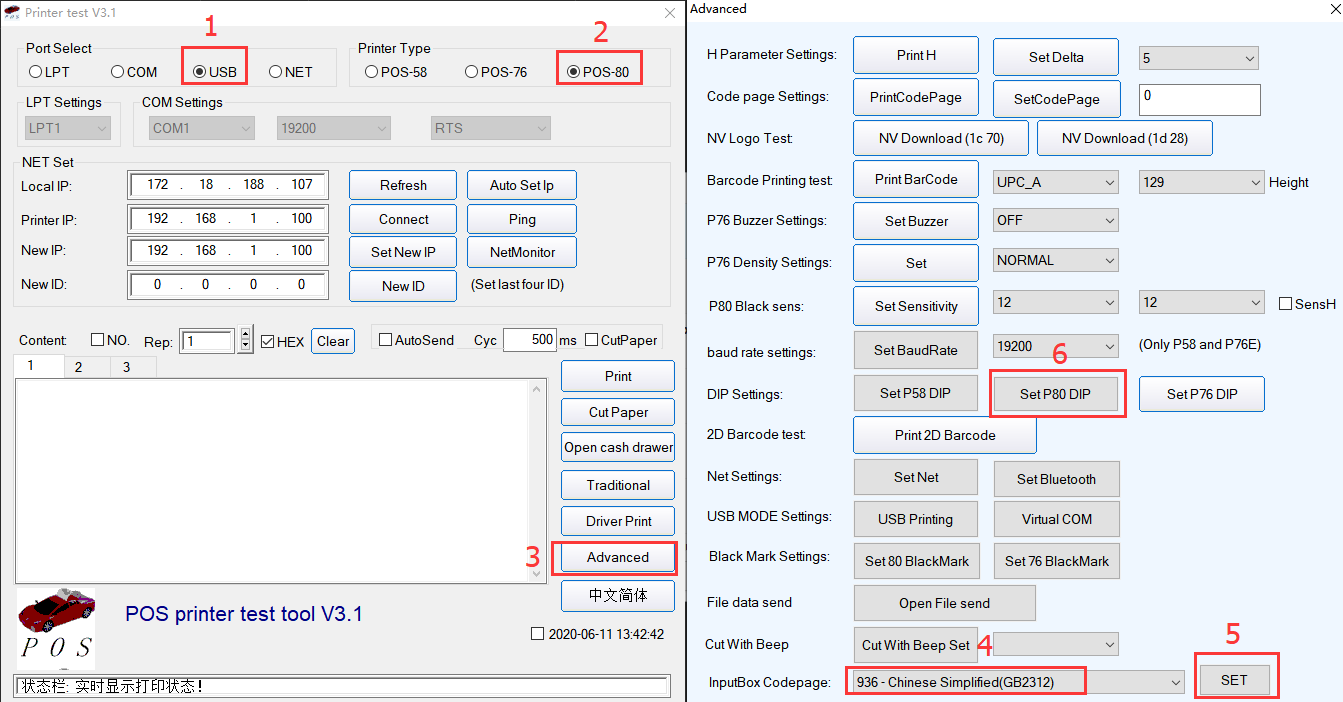Open the barcode Height 129 dropdown
The height and width of the screenshot is (702, 1343).
click(x=1201, y=182)
